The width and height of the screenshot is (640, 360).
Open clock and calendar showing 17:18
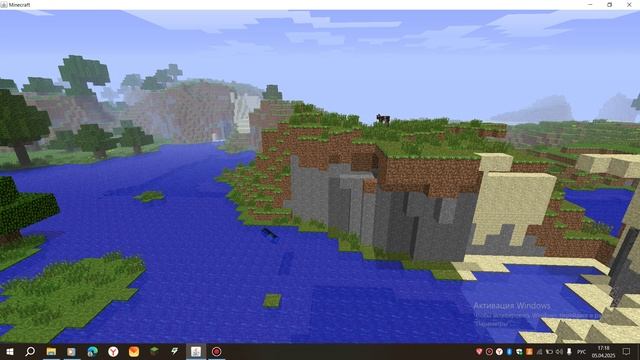603,352
